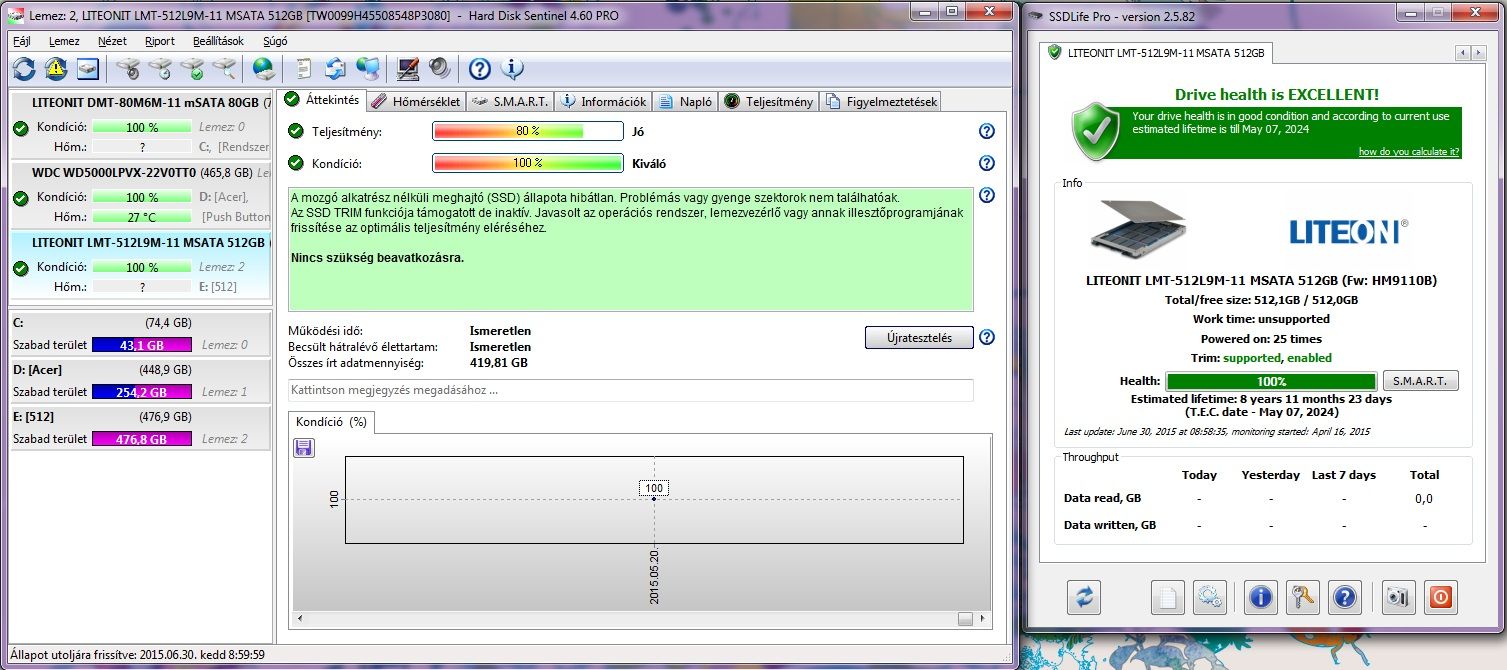Open the Fájl menu

tap(21, 41)
